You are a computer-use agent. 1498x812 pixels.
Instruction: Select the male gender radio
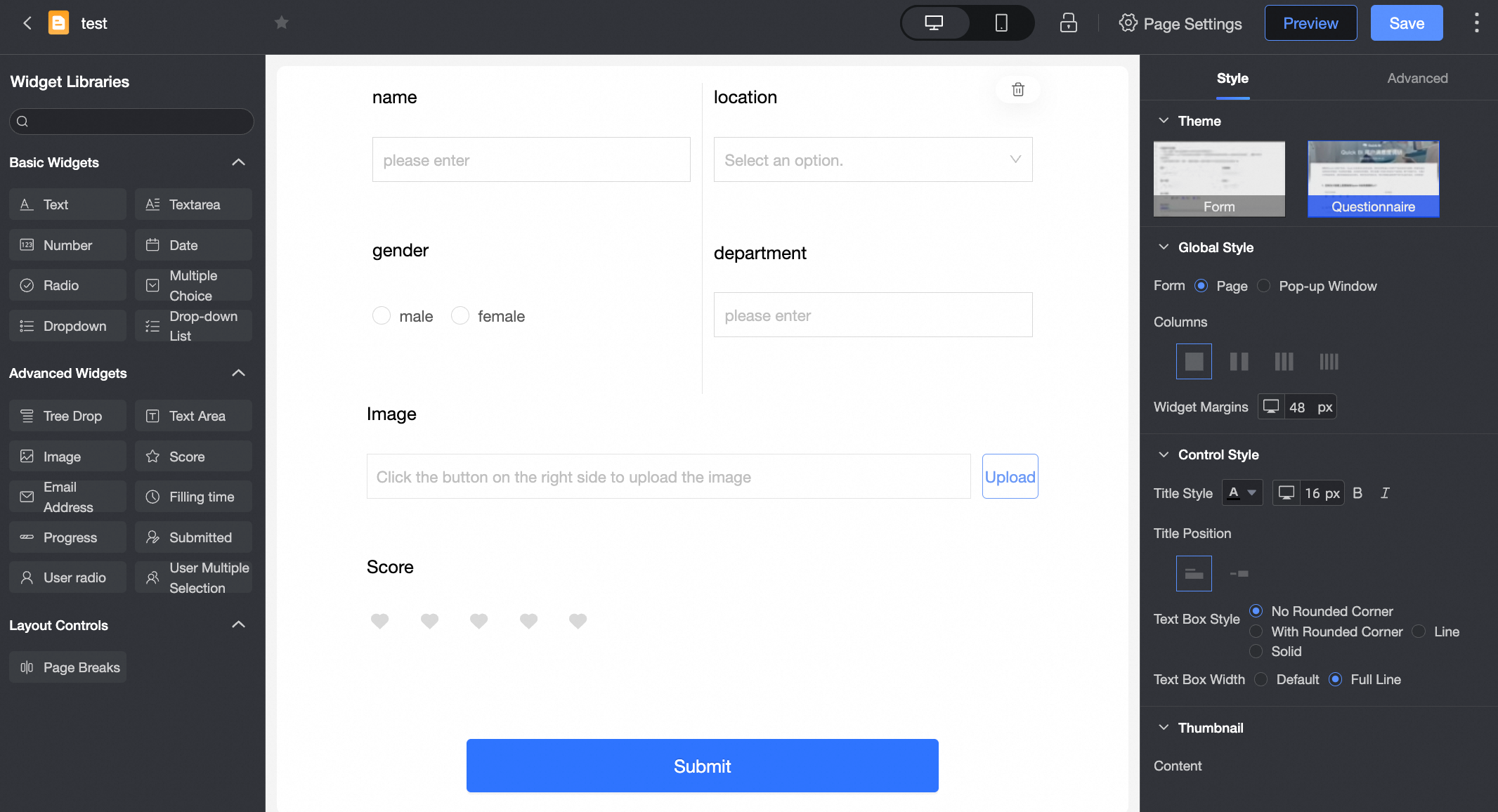click(x=382, y=316)
